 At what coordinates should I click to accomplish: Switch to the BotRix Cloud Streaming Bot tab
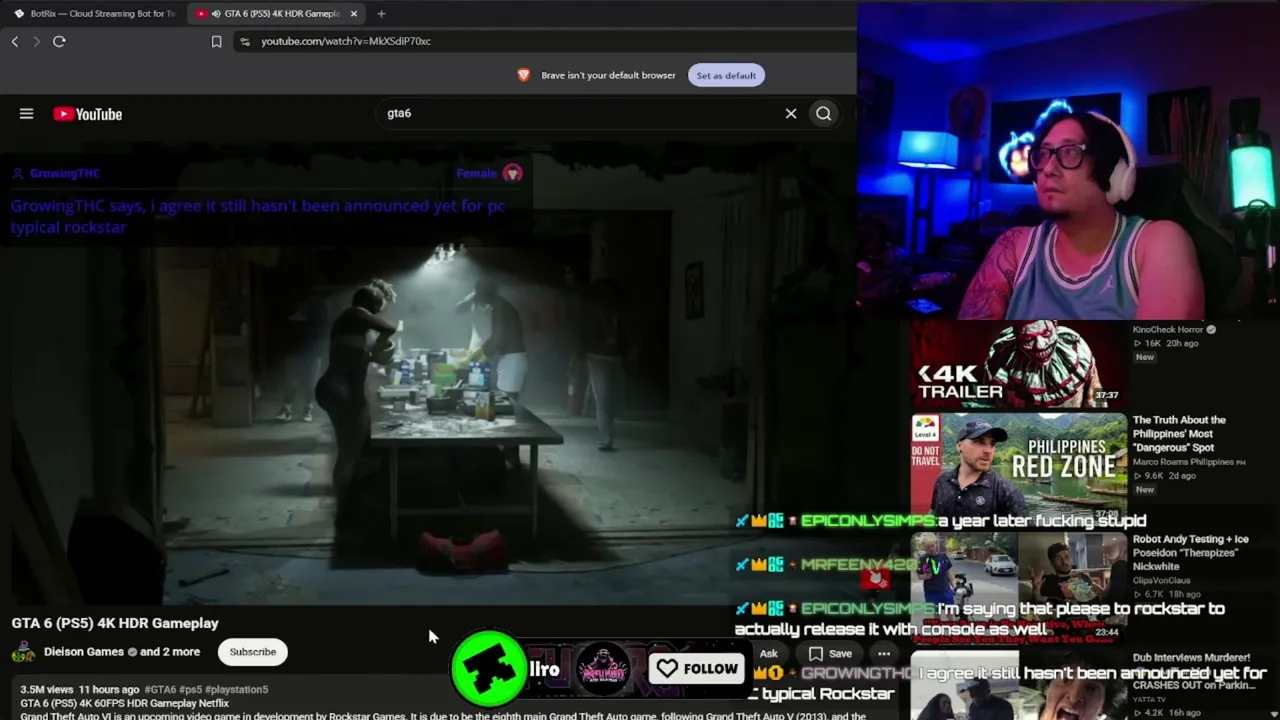[x=94, y=14]
